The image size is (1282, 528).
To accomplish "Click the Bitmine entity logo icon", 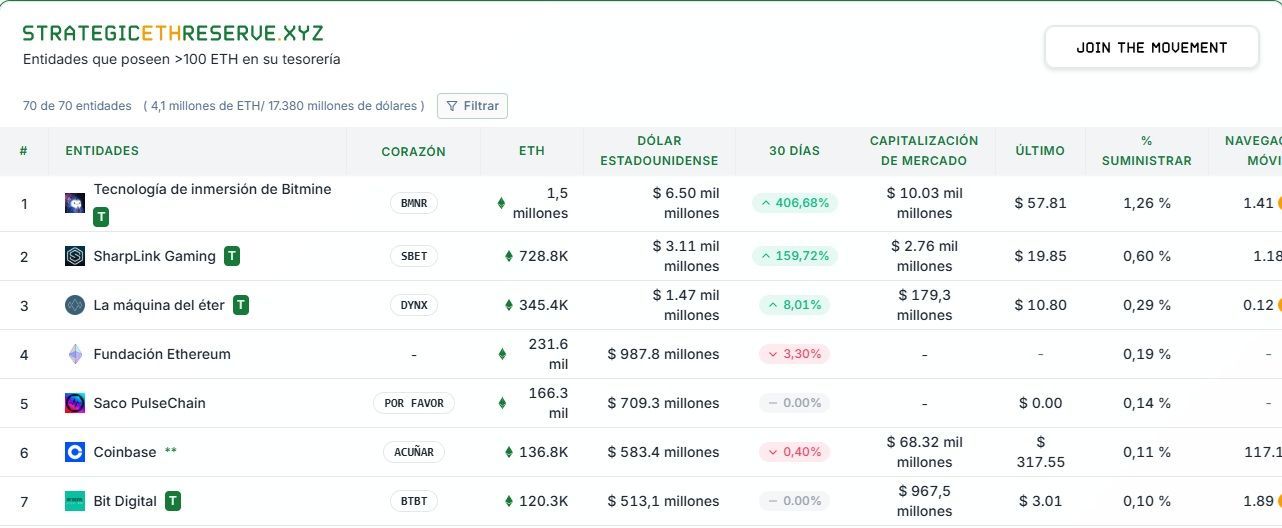I will coord(75,203).
